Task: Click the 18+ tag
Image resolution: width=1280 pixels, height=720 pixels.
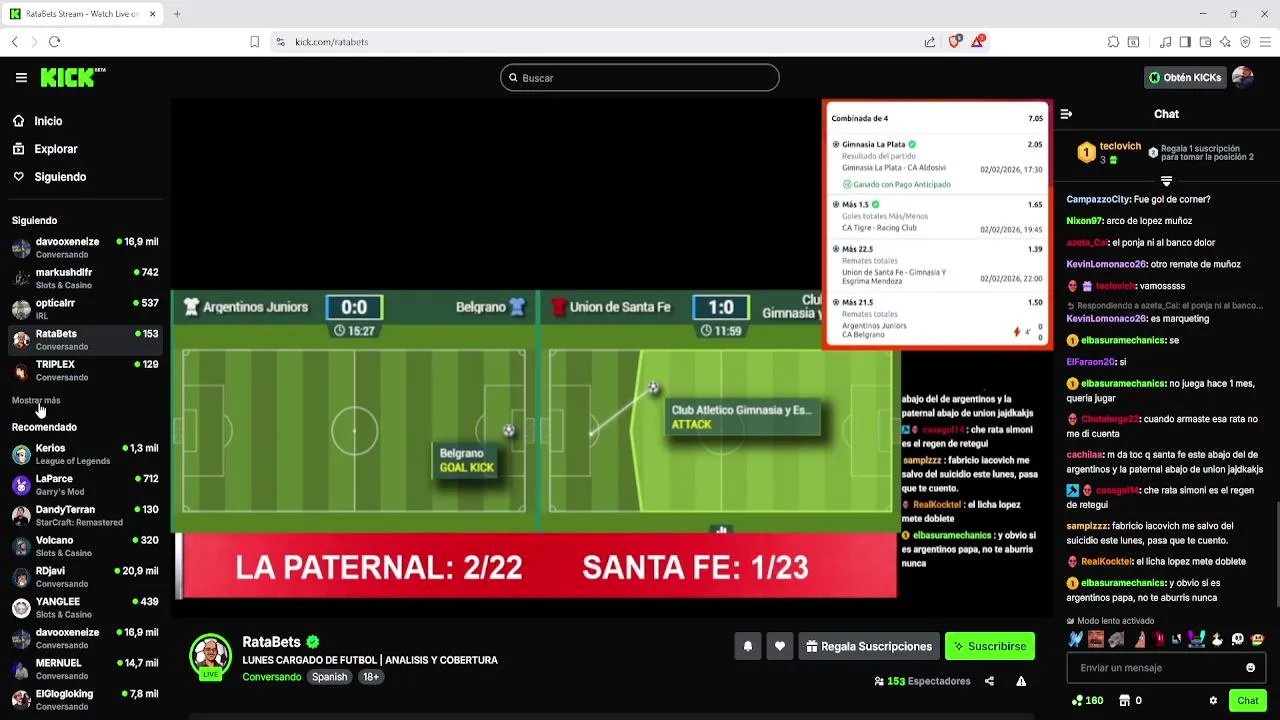Action: click(x=371, y=677)
